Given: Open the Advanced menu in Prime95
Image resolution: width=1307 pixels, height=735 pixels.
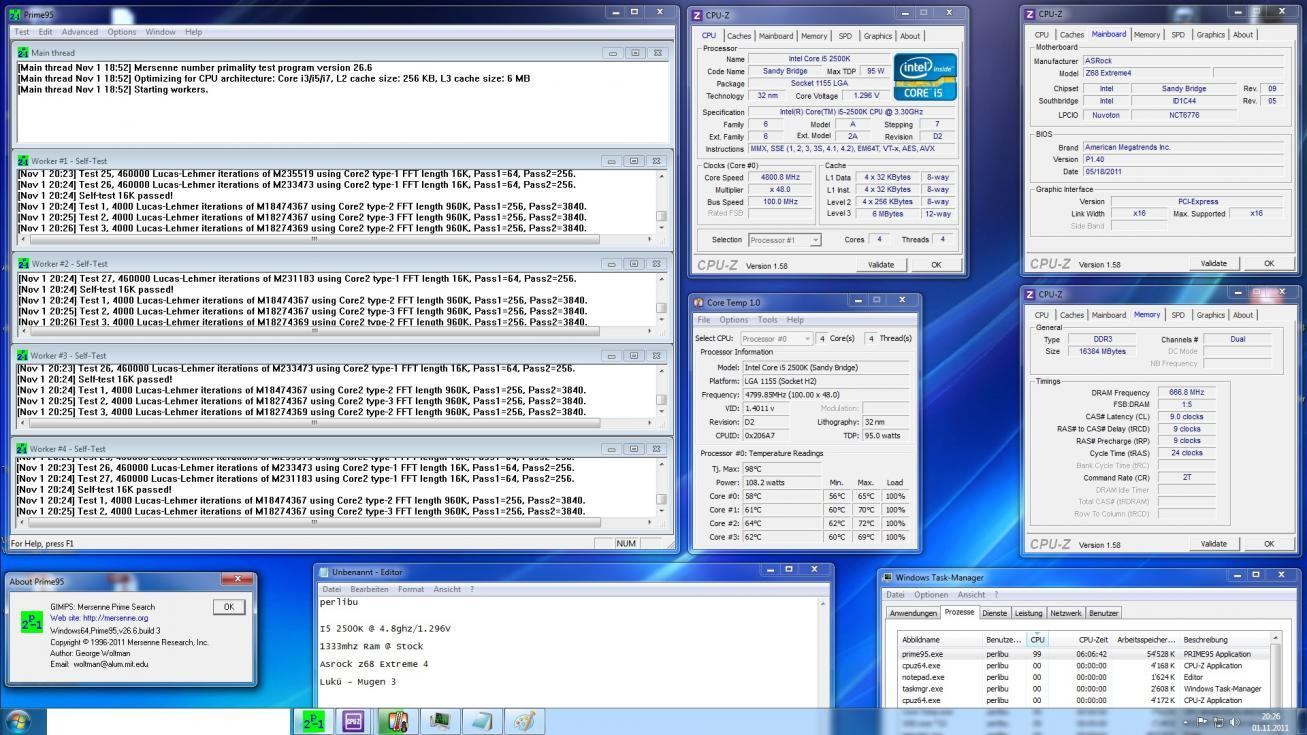Looking at the screenshot, I should click(80, 32).
